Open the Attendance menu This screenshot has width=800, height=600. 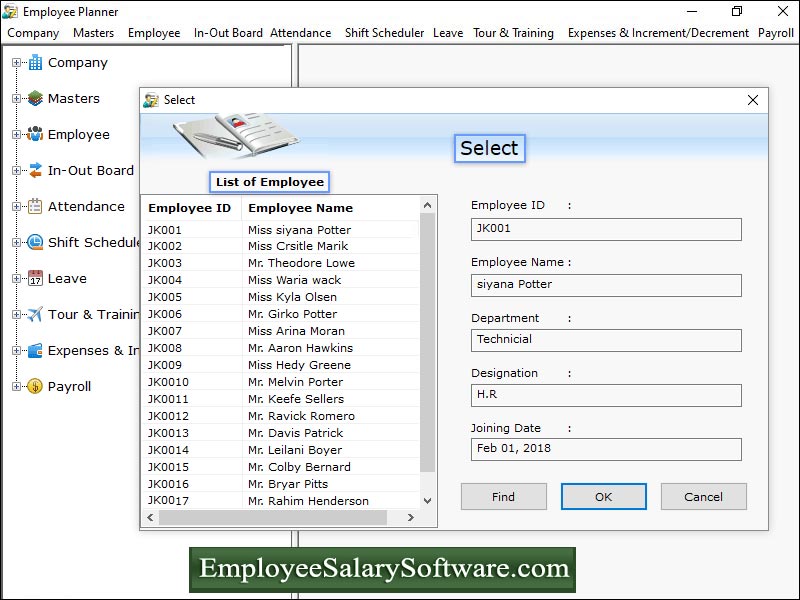(x=301, y=33)
